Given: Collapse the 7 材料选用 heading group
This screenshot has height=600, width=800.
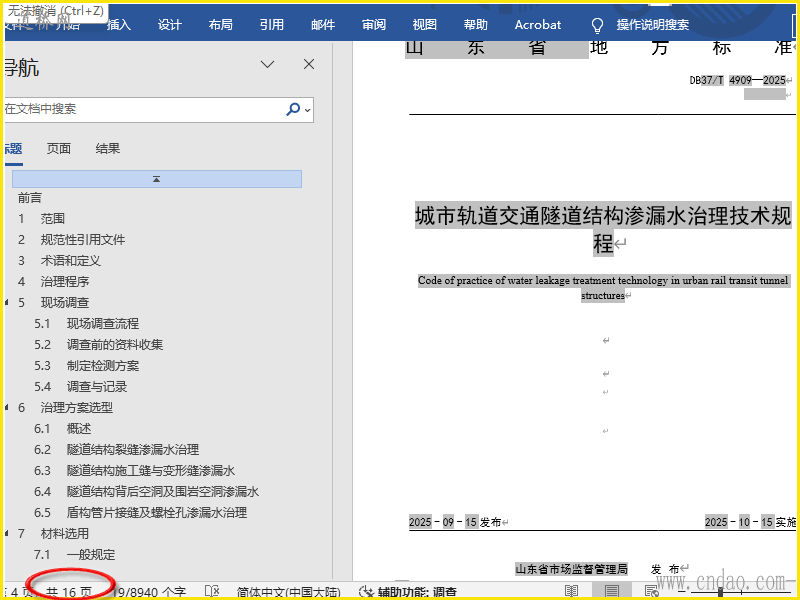Looking at the screenshot, I should tap(7, 534).
